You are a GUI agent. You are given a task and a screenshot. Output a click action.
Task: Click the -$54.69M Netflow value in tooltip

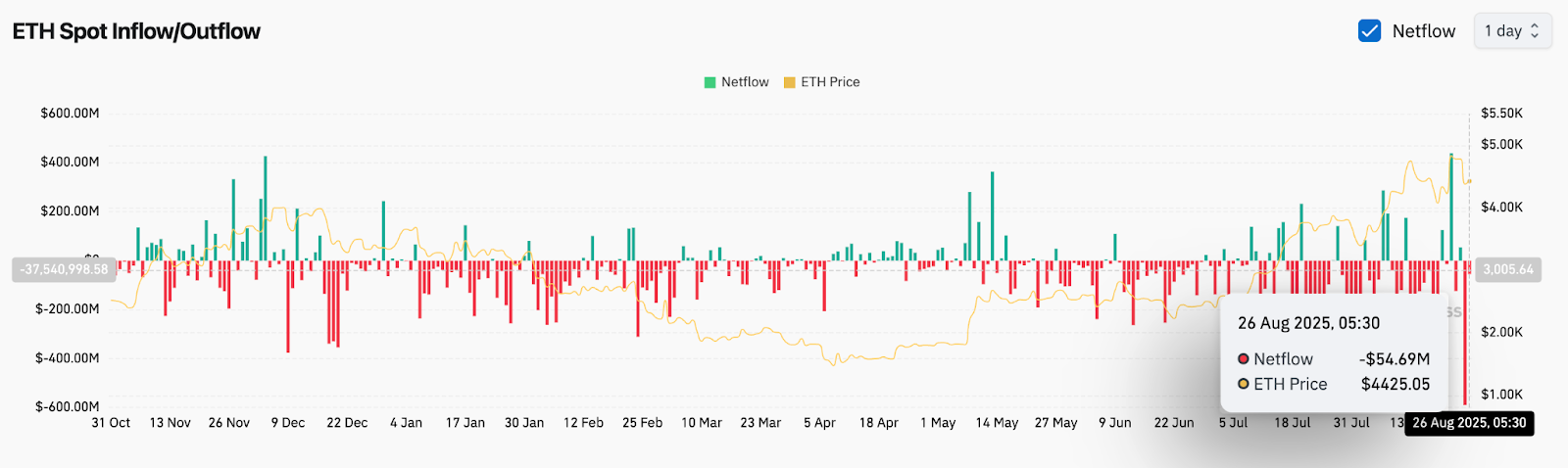click(1394, 359)
